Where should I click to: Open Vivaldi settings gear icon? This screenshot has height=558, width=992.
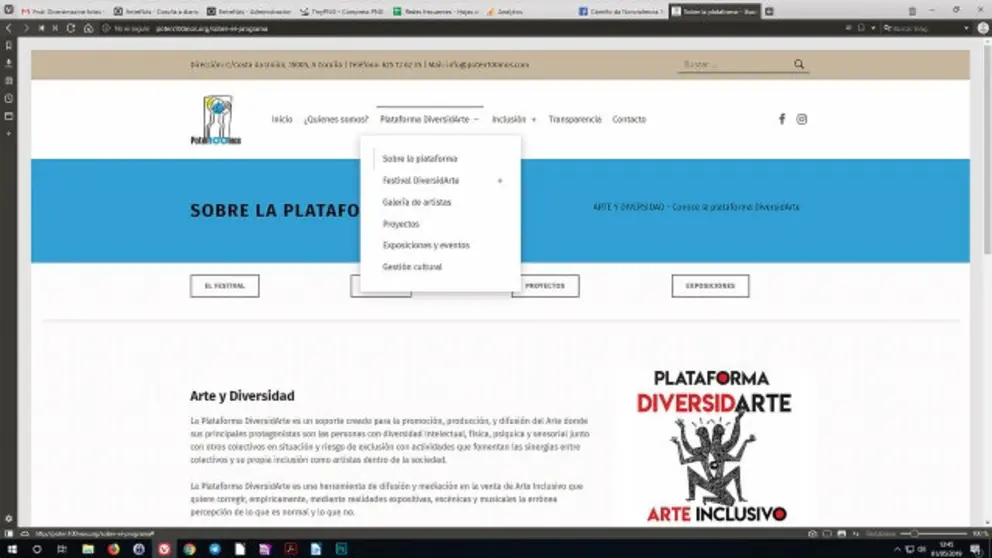pos(9,519)
